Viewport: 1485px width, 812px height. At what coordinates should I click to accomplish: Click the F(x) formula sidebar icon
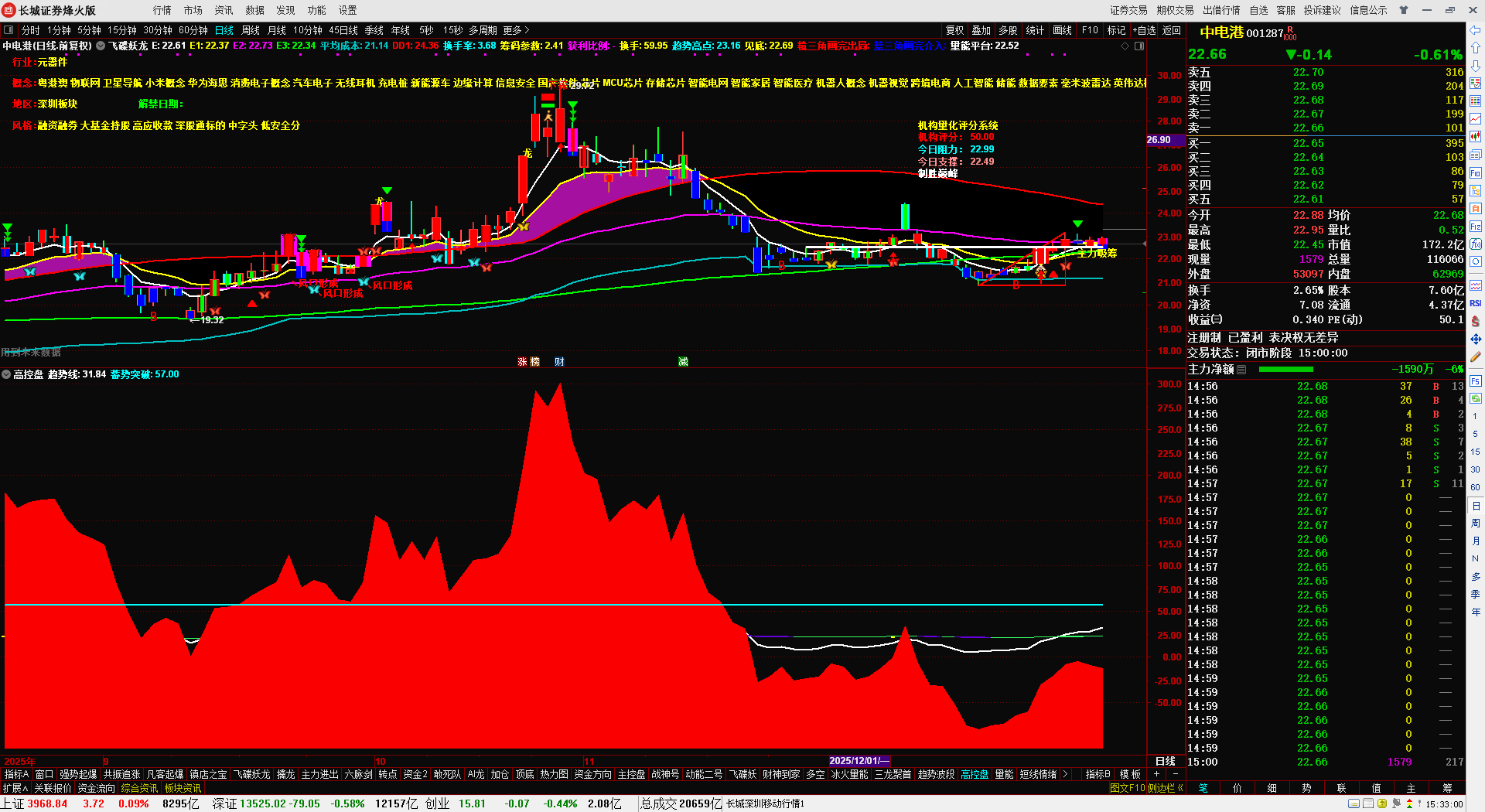[x=1476, y=244]
